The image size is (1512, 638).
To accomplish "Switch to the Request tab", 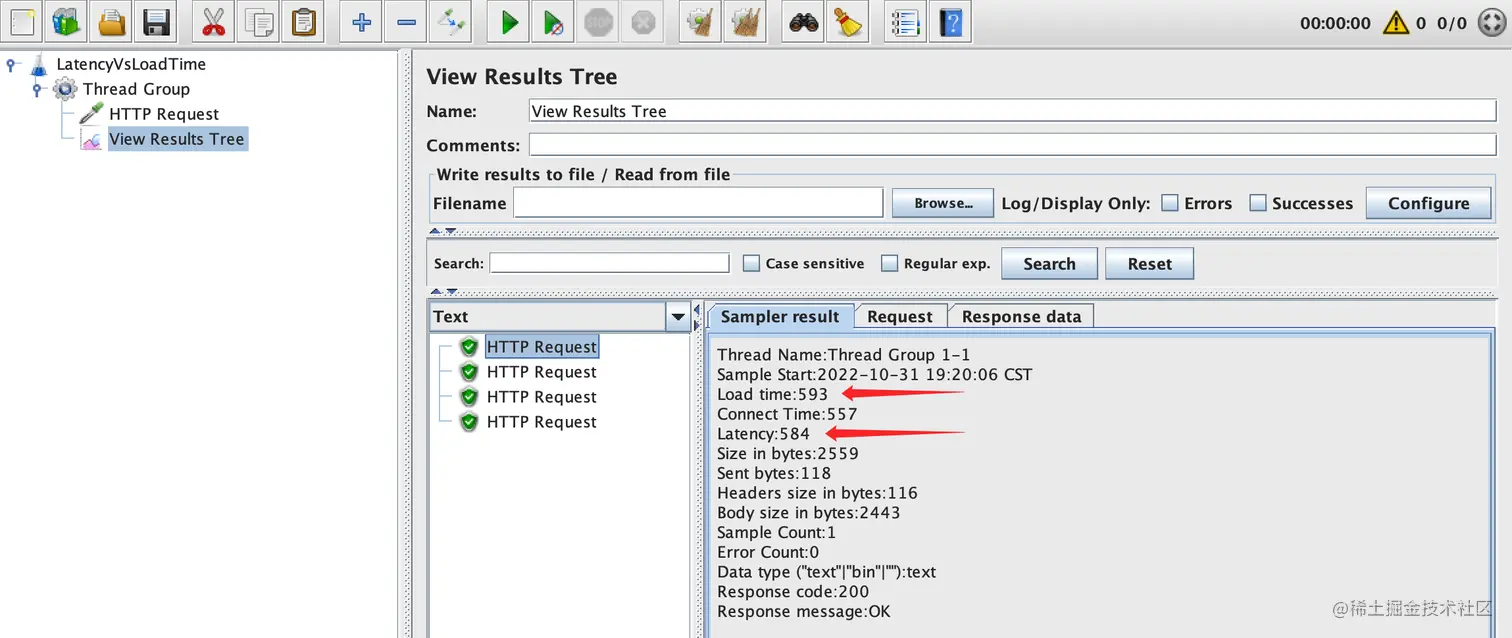I will [x=900, y=316].
